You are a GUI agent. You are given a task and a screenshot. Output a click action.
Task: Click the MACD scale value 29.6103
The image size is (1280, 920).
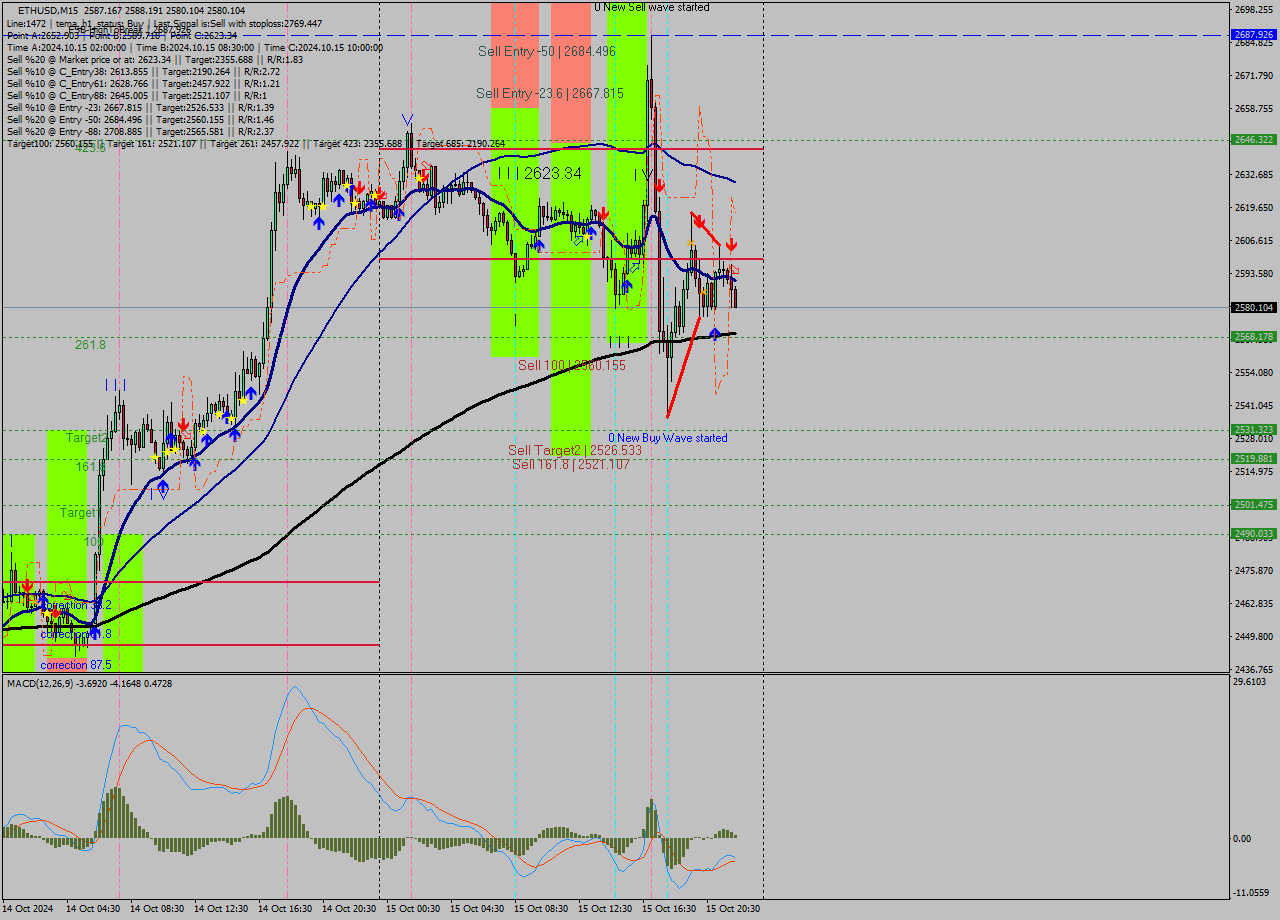click(1250, 682)
